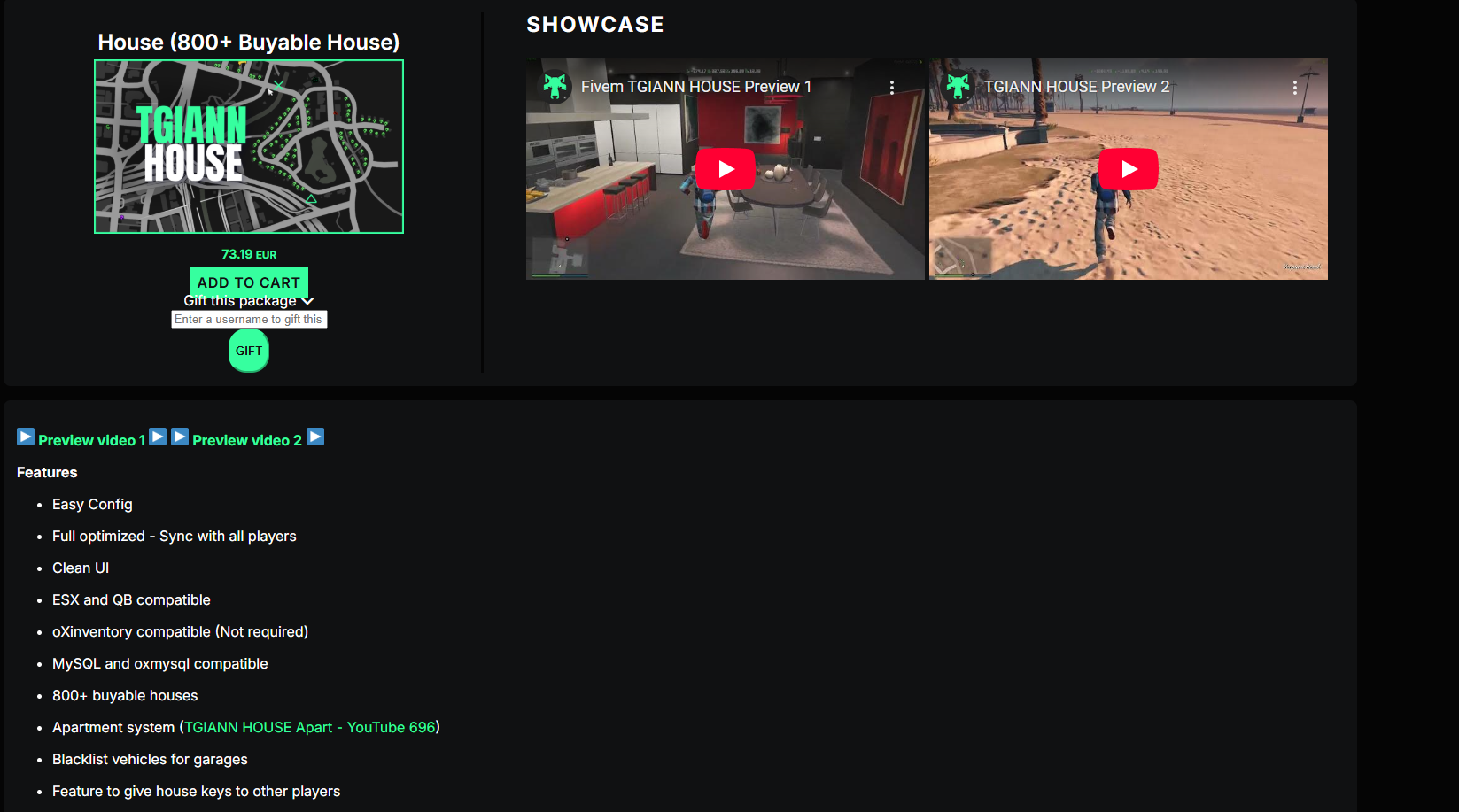Open the channel avatar on Preview 1 video
Image resolution: width=1459 pixels, height=812 pixels.
(555, 87)
